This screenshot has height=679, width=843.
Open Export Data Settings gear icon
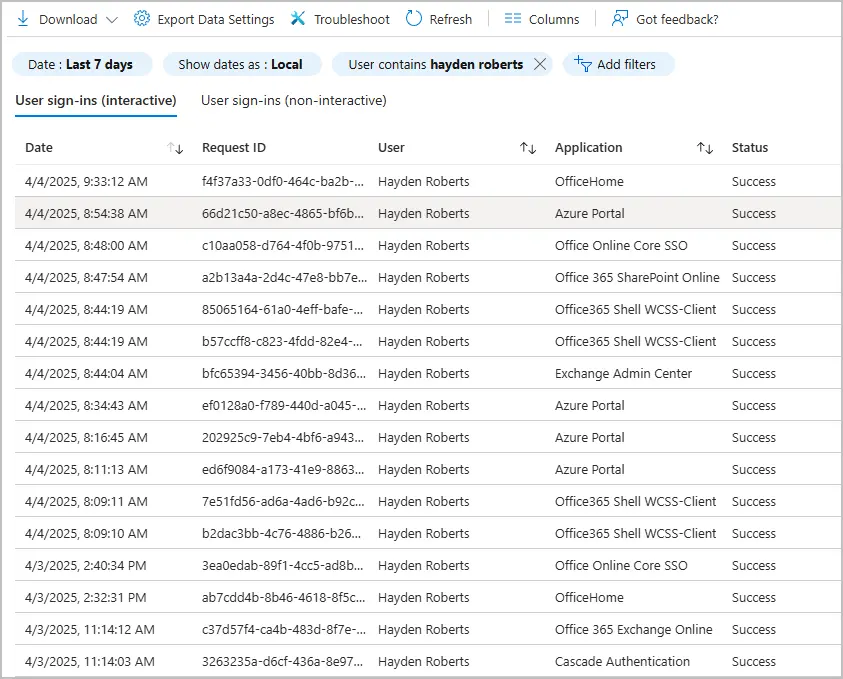pos(142,19)
